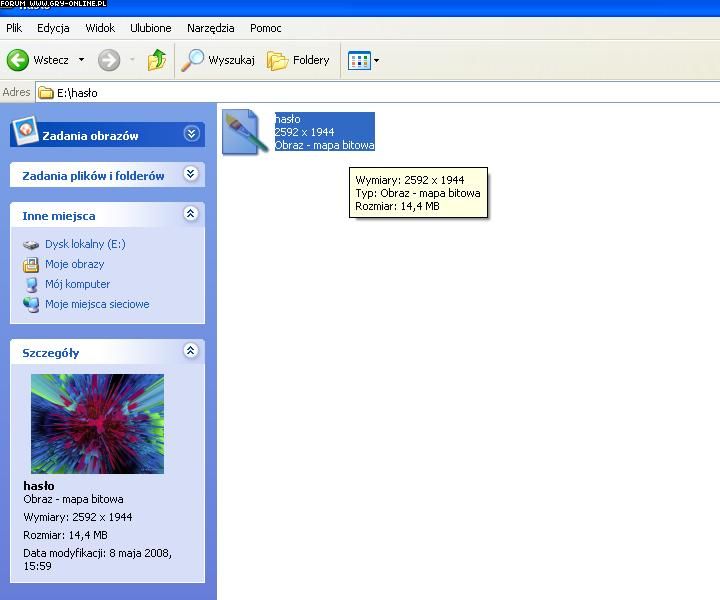
Task: Collapse the Inne miejsca panel
Action: point(191,214)
